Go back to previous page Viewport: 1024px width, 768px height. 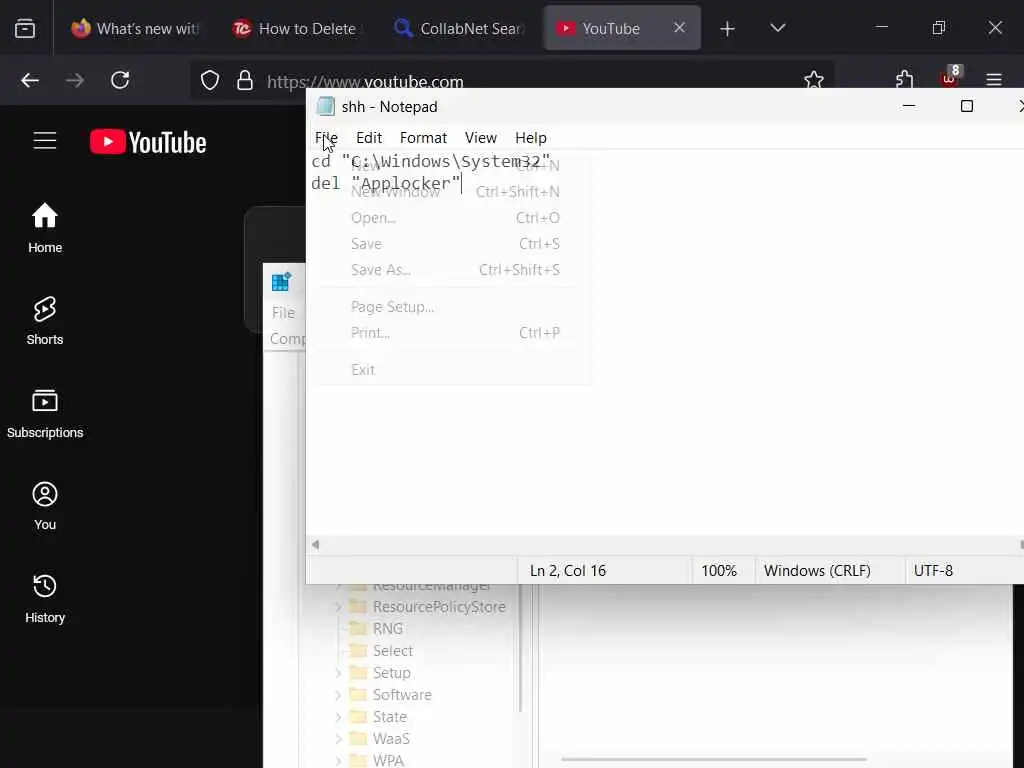pos(30,80)
